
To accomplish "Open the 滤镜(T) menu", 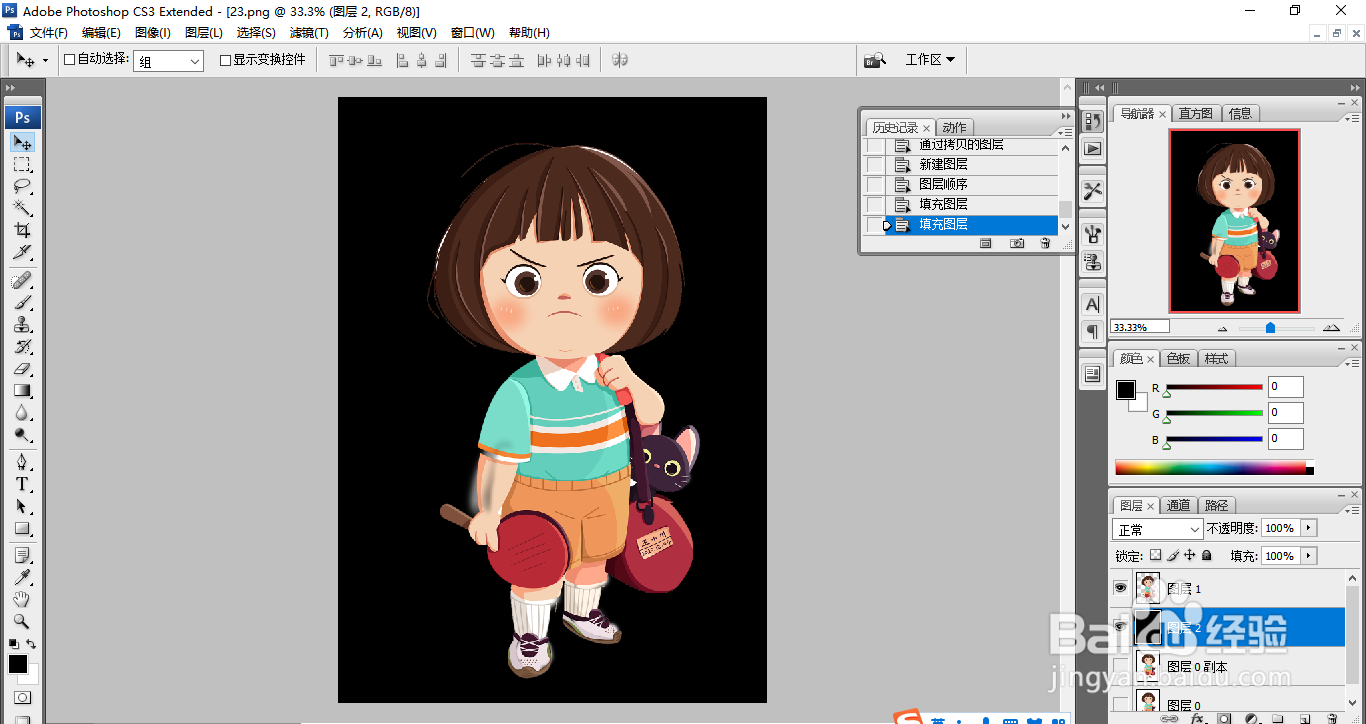I will point(309,33).
